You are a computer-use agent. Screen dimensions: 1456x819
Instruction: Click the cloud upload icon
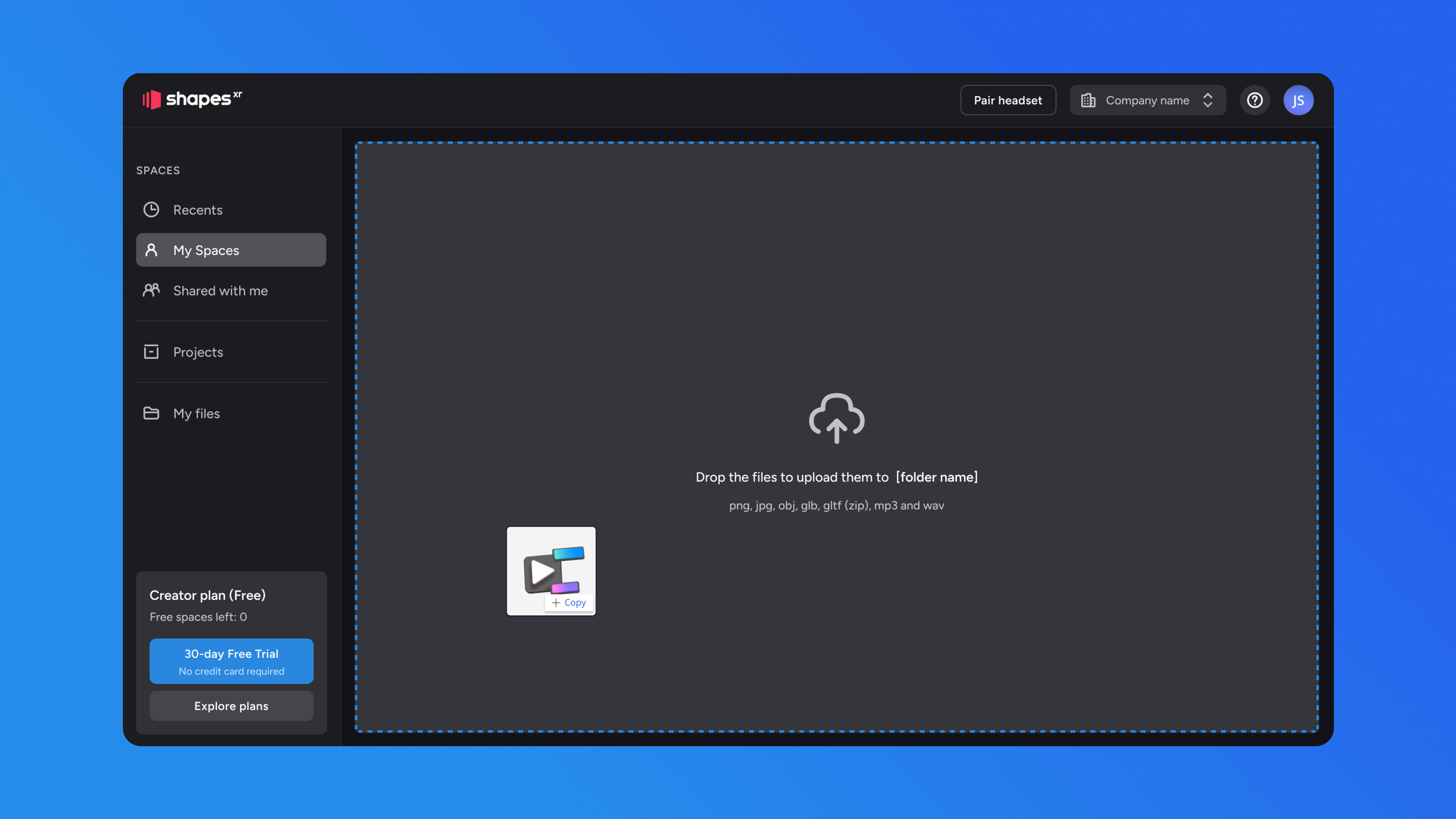pyautogui.click(x=836, y=418)
